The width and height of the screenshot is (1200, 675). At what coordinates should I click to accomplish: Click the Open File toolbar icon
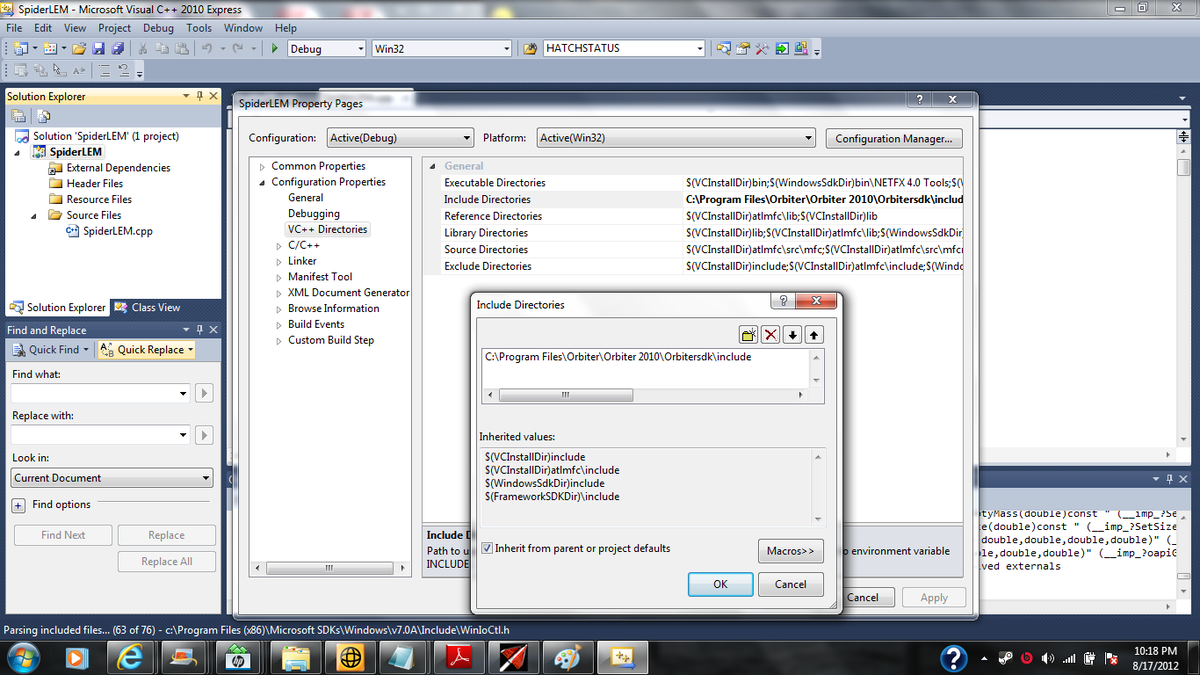80,48
